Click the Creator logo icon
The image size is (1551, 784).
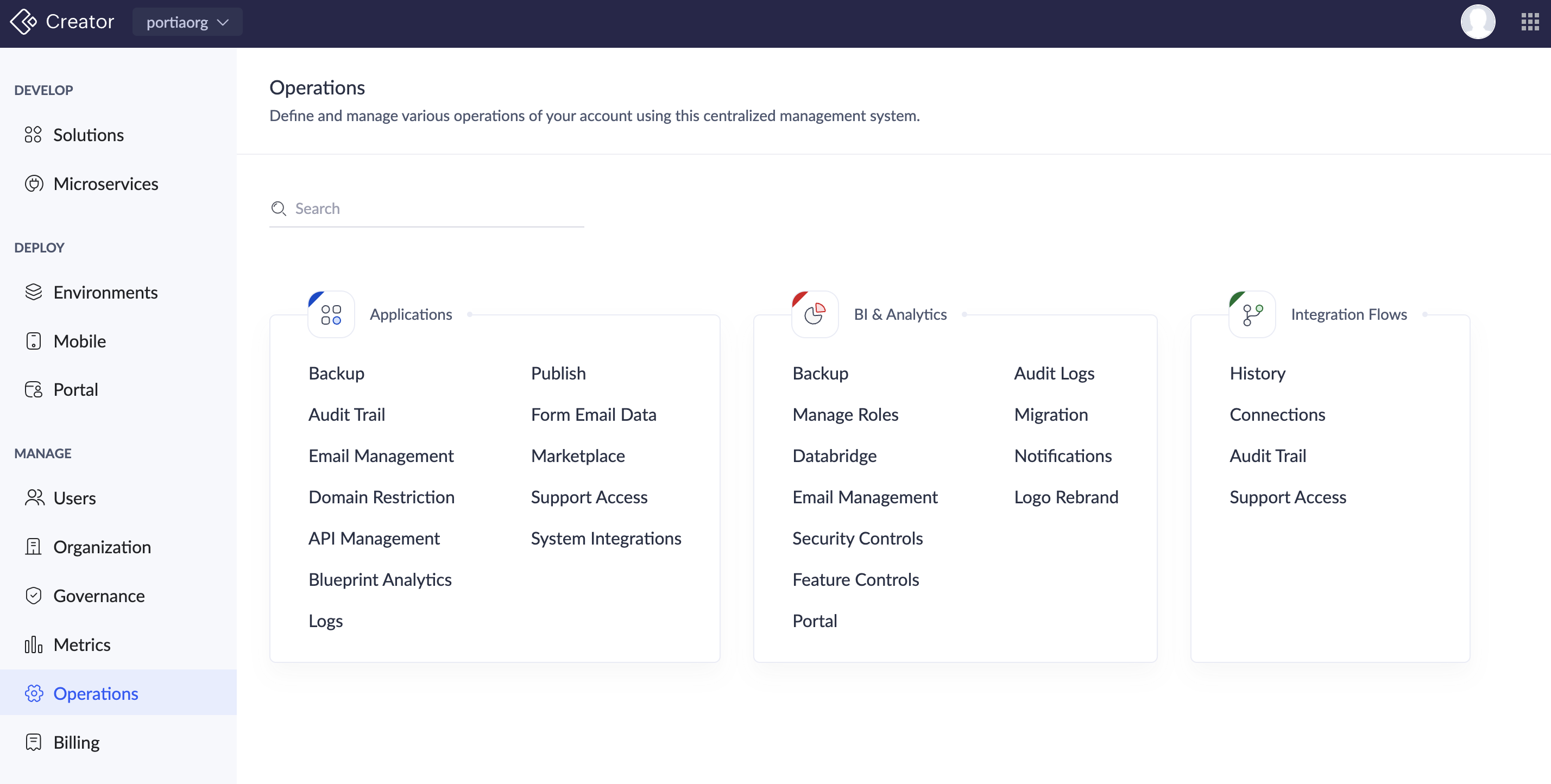tap(23, 22)
